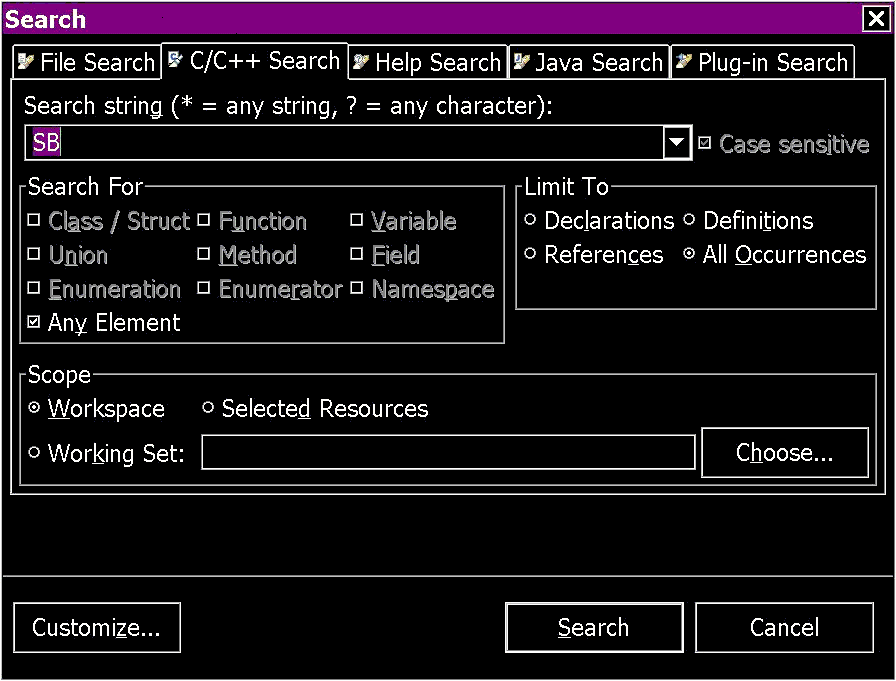This screenshot has height=681, width=896.
Task: Choose Workspace scope radio button
Action: click(x=34, y=407)
